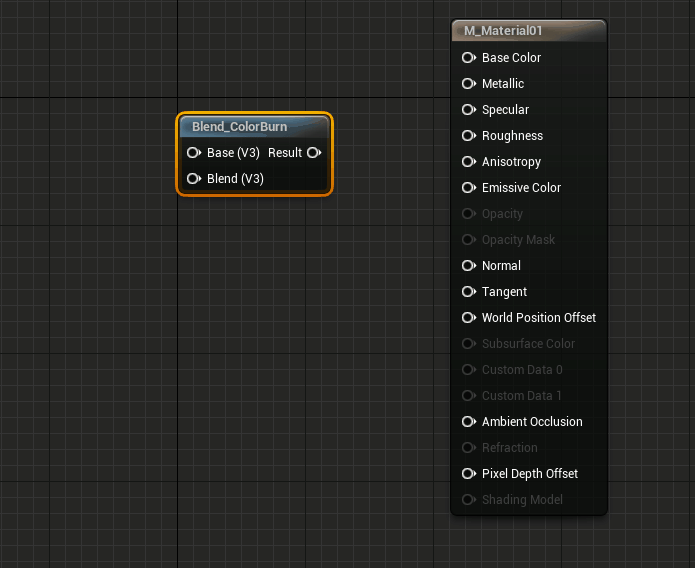The width and height of the screenshot is (695, 568).
Task: Click the Custom Data 0 pin
Action: (x=469, y=370)
